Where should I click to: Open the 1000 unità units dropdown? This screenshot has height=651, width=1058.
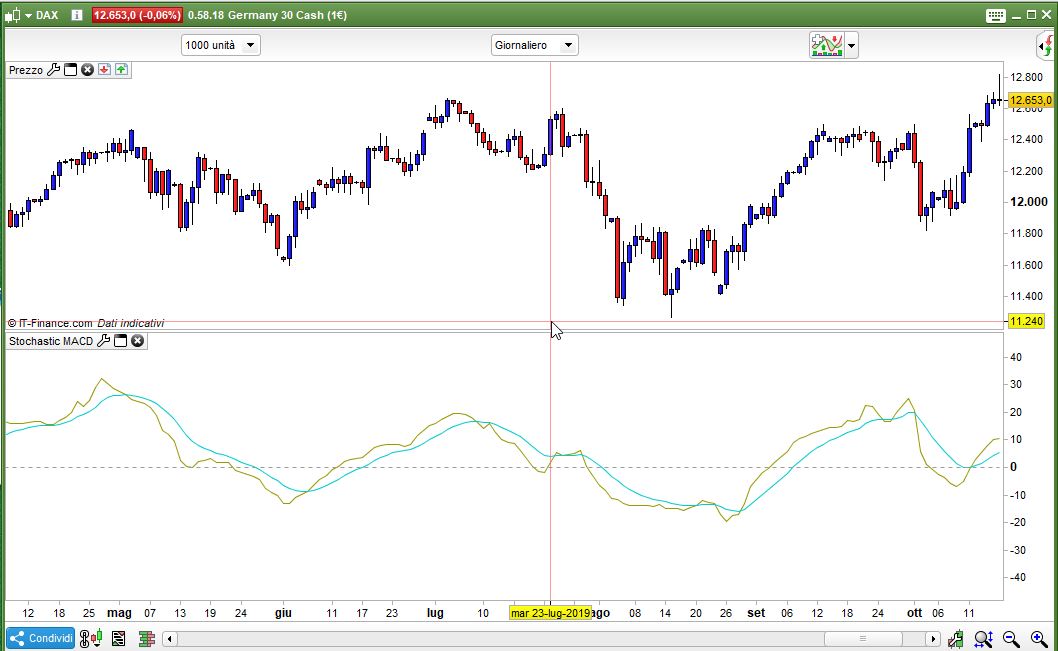221,45
